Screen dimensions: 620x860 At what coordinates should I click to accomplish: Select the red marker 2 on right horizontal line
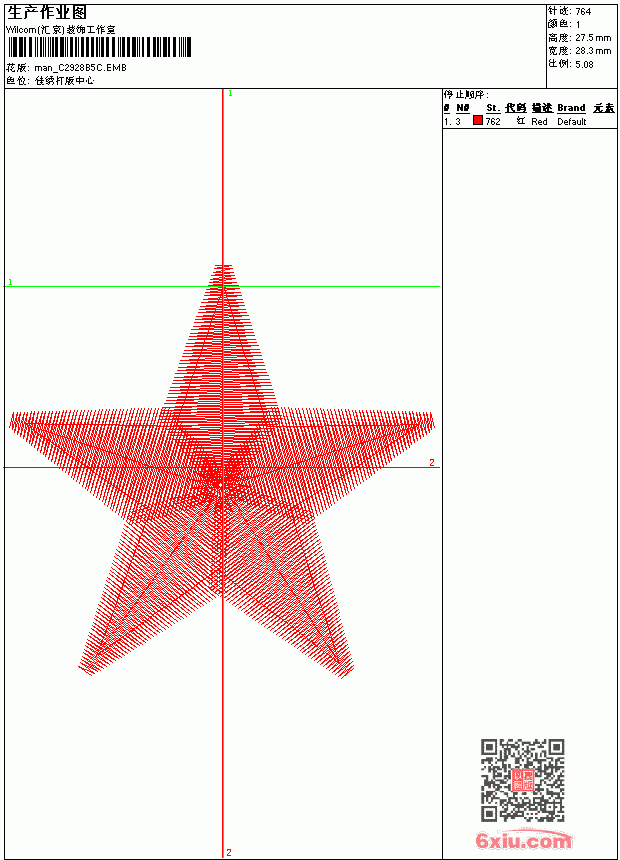pos(432,462)
